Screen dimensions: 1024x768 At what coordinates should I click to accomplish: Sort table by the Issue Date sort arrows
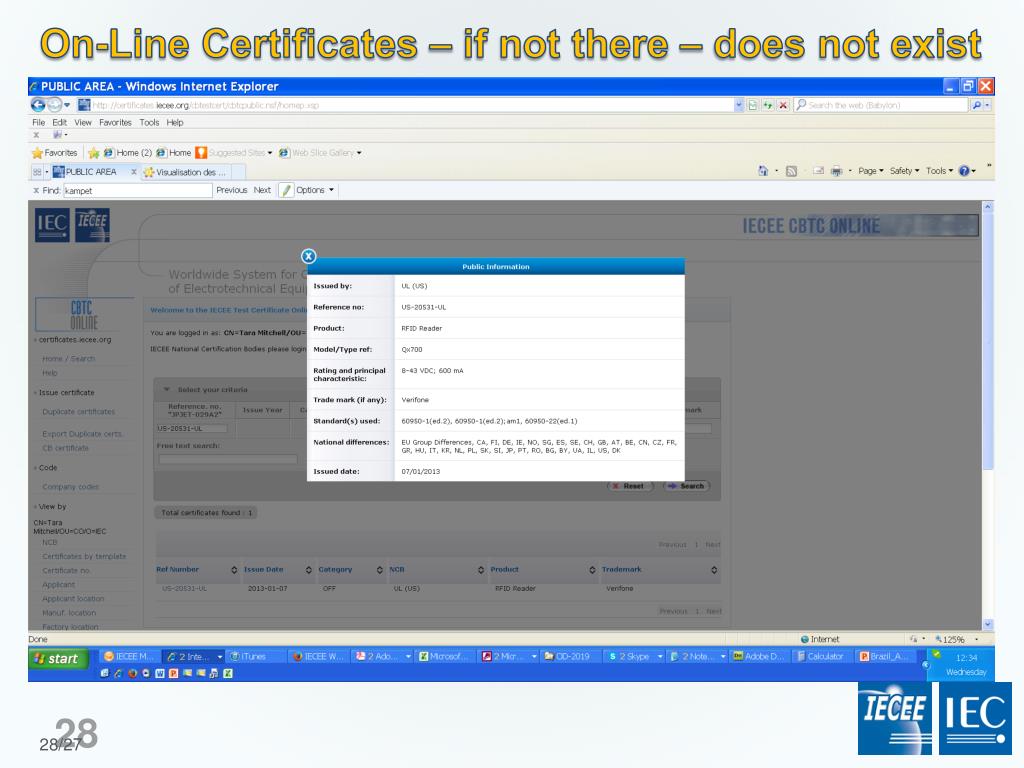tap(308, 570)
